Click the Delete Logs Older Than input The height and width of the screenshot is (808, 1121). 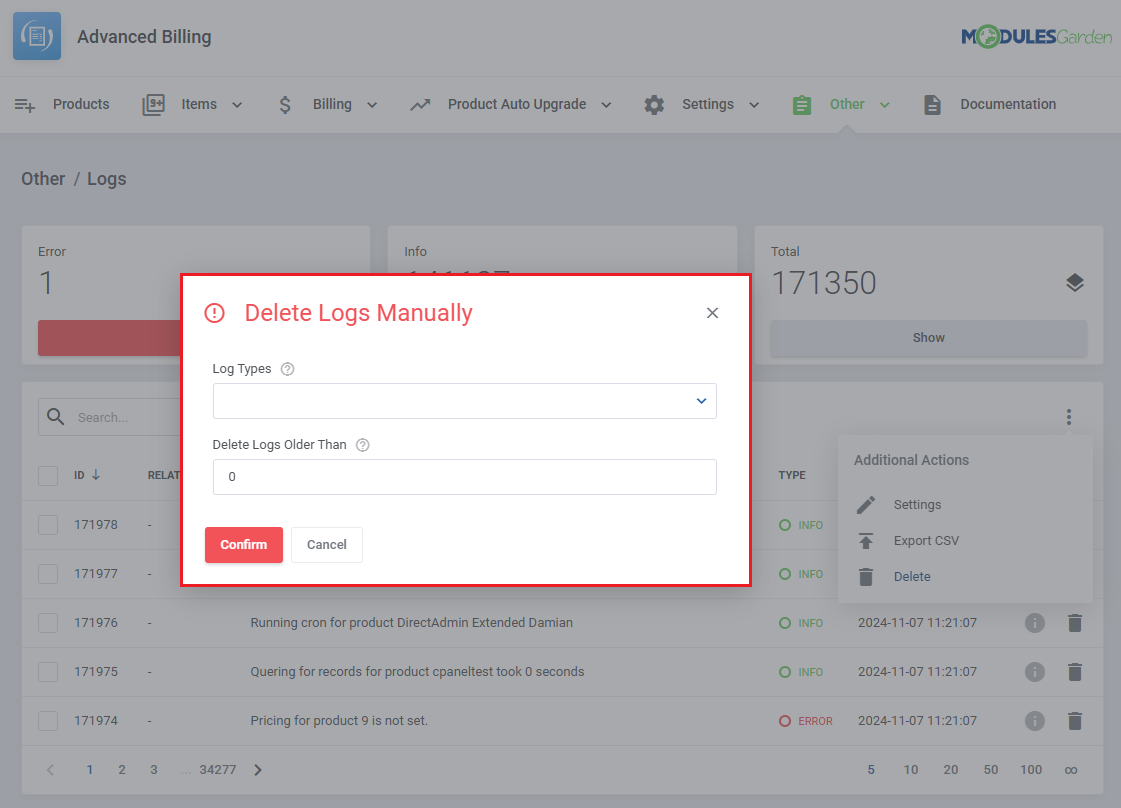465,477
